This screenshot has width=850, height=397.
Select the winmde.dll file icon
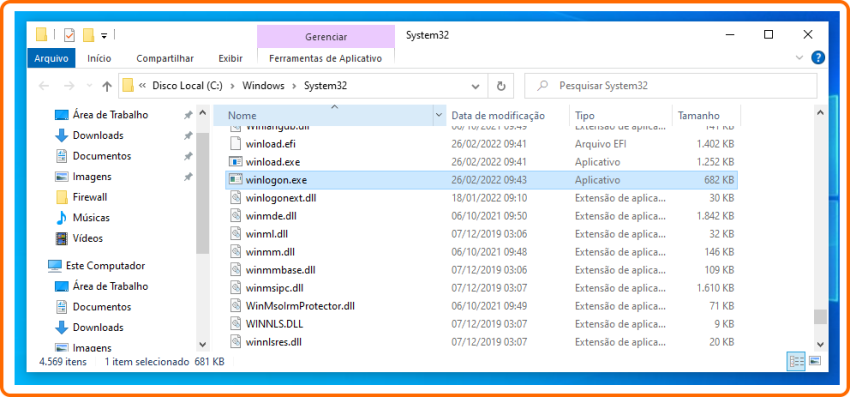coord(235,216)
